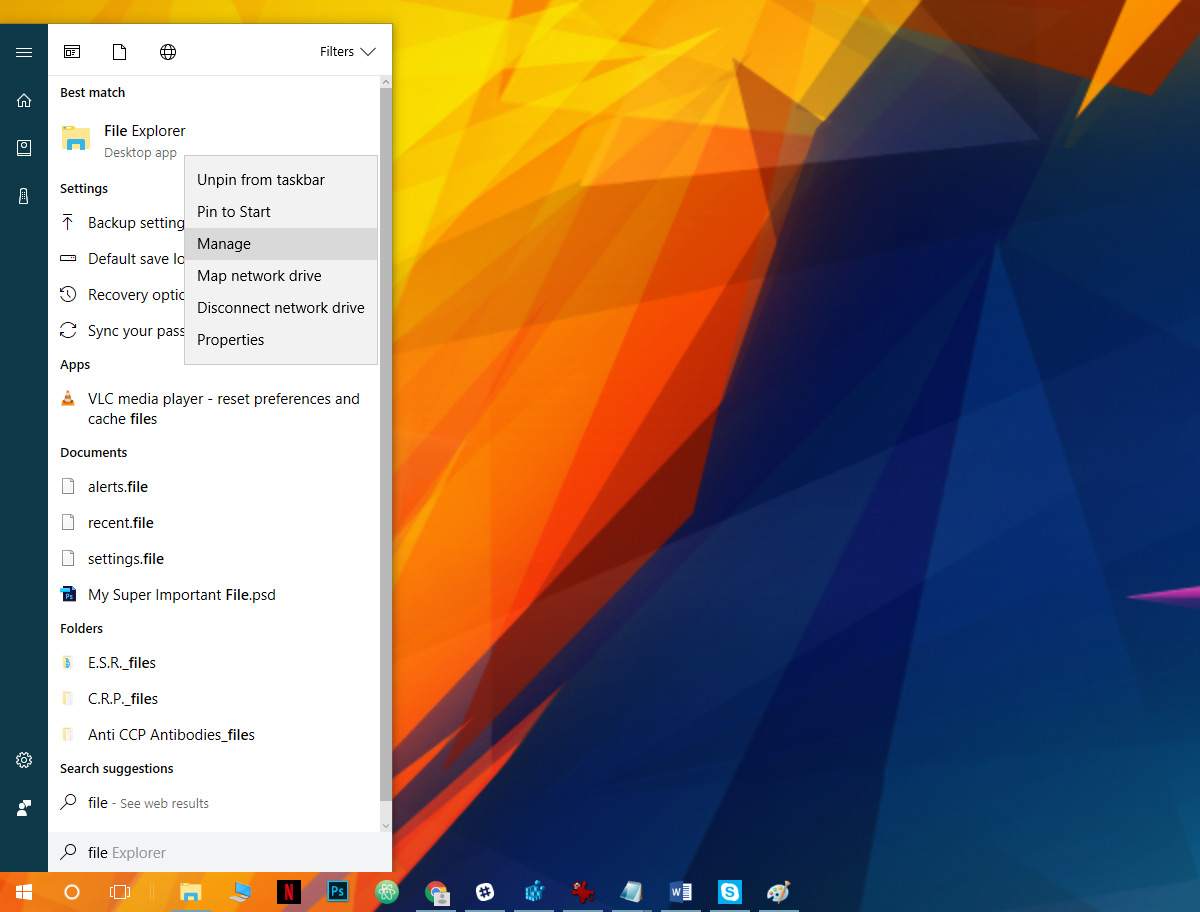Launch Netflix from the taskbar

[x=288, y=891]
